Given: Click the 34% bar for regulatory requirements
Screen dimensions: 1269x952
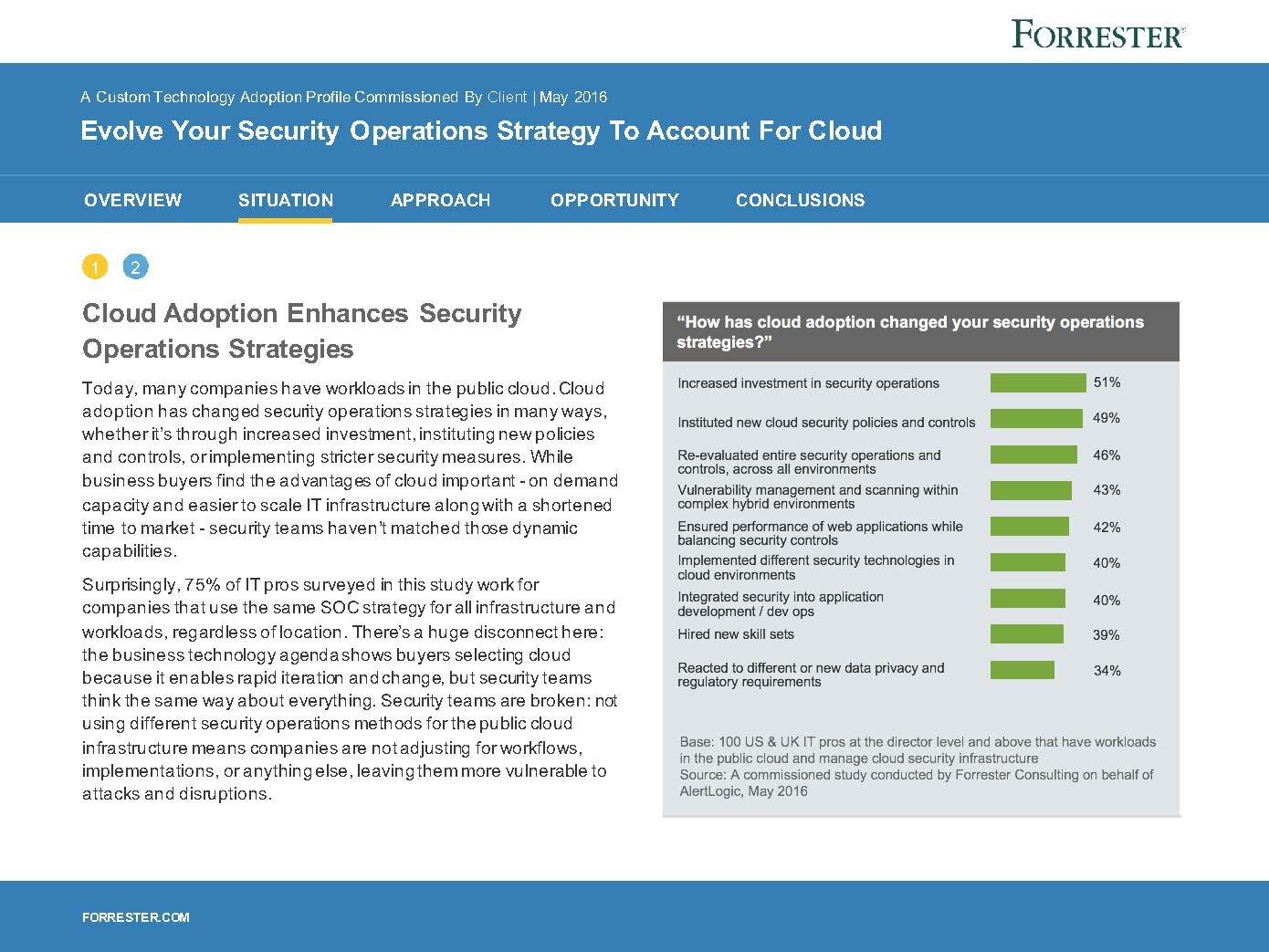Looking at the screenshot, I should 1023,669.
